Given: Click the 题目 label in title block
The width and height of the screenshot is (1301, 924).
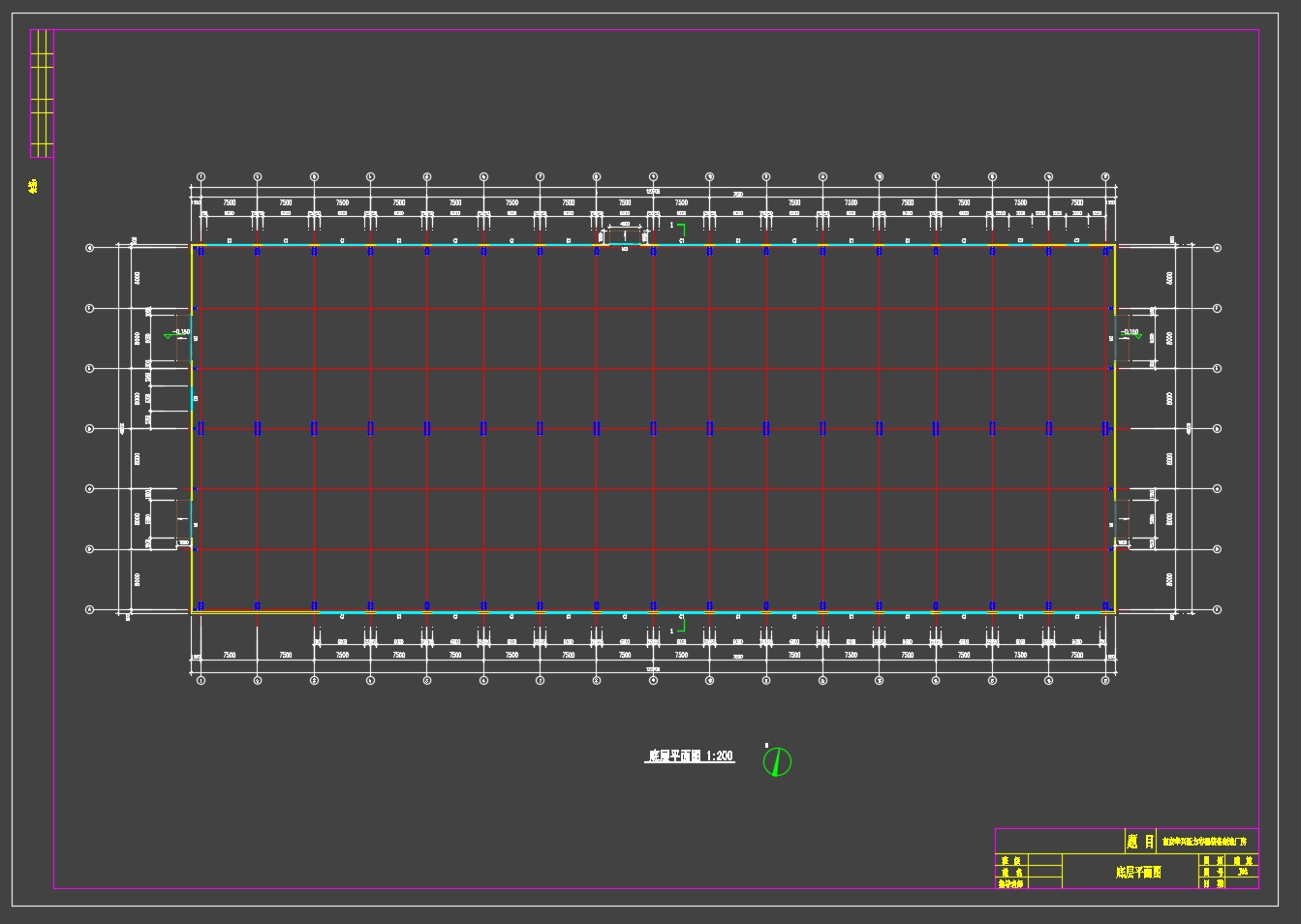Looking at the screenshot, I should [1139, 842].
